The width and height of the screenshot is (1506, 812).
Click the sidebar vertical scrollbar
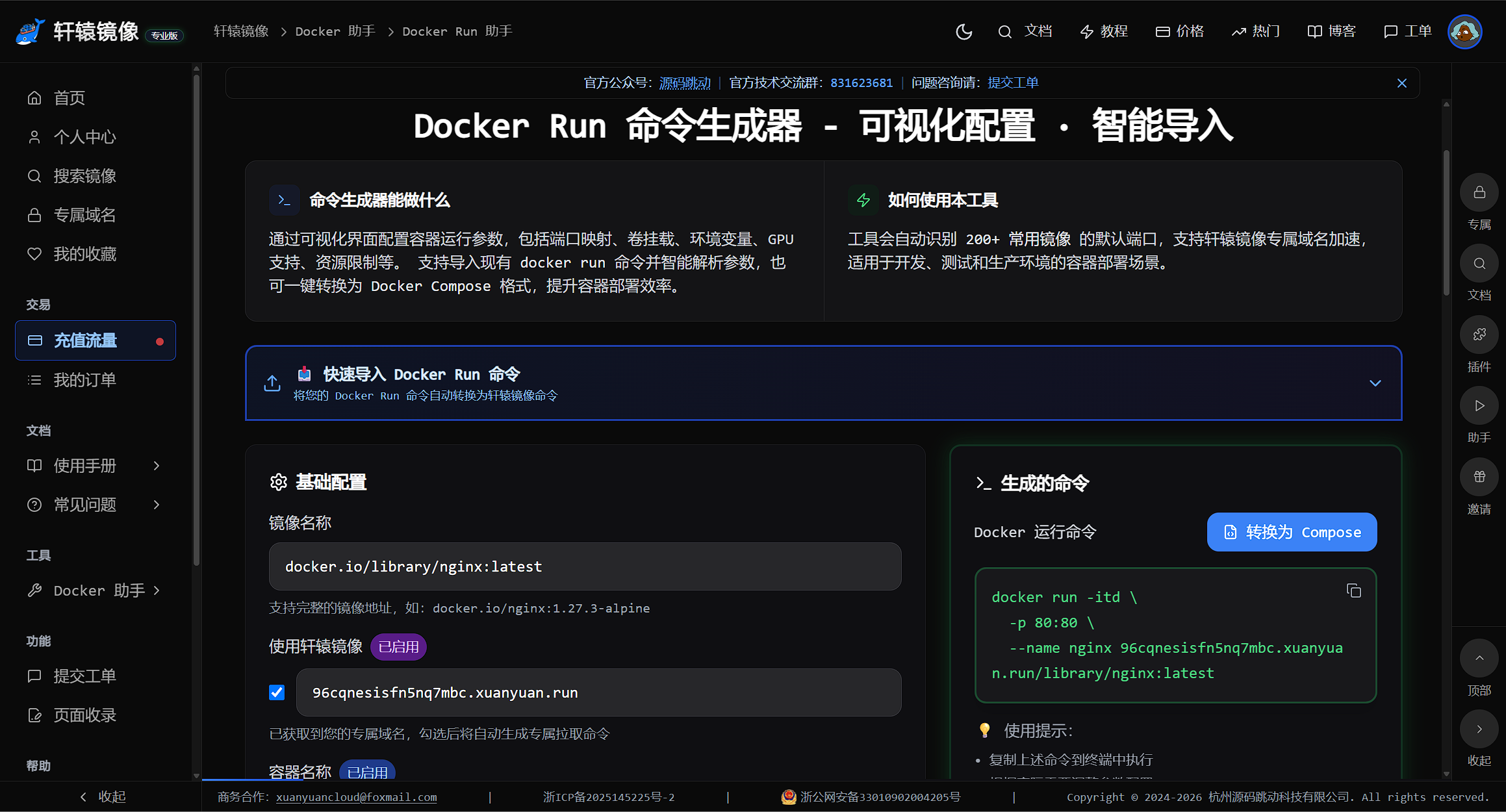(196, 320)
